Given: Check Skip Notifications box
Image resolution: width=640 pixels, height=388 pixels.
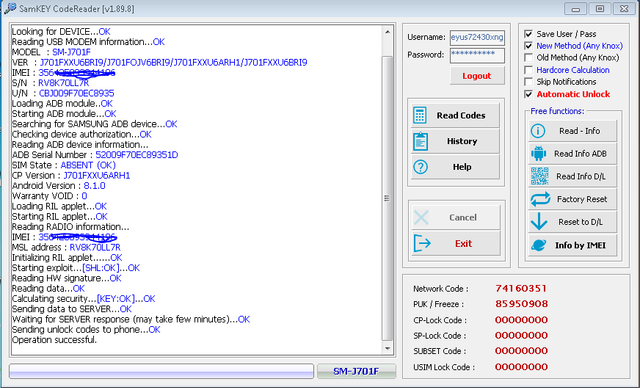Looking at the screenshot, I should [529, 82].
